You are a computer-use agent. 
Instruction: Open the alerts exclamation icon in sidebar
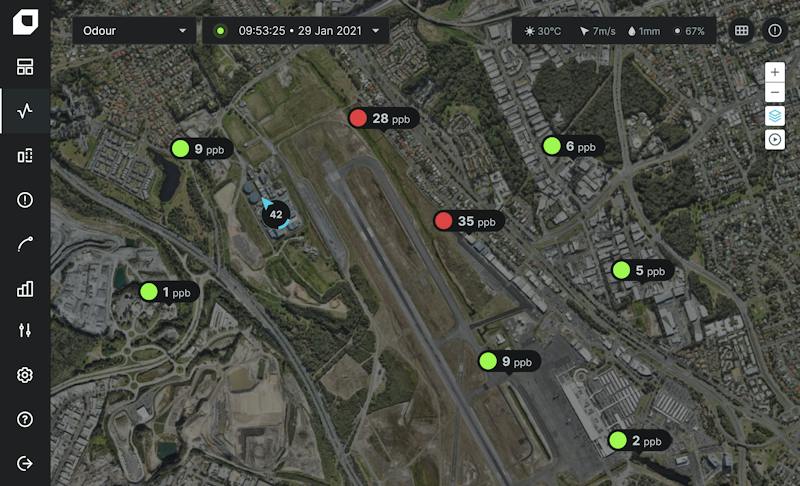[x=24, y=199]
